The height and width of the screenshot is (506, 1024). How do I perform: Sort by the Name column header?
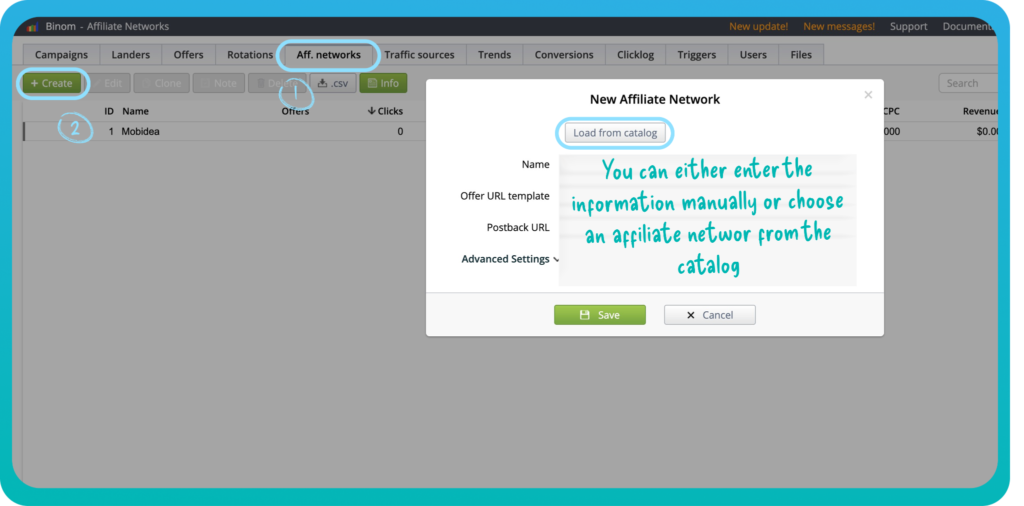(135, 111)
